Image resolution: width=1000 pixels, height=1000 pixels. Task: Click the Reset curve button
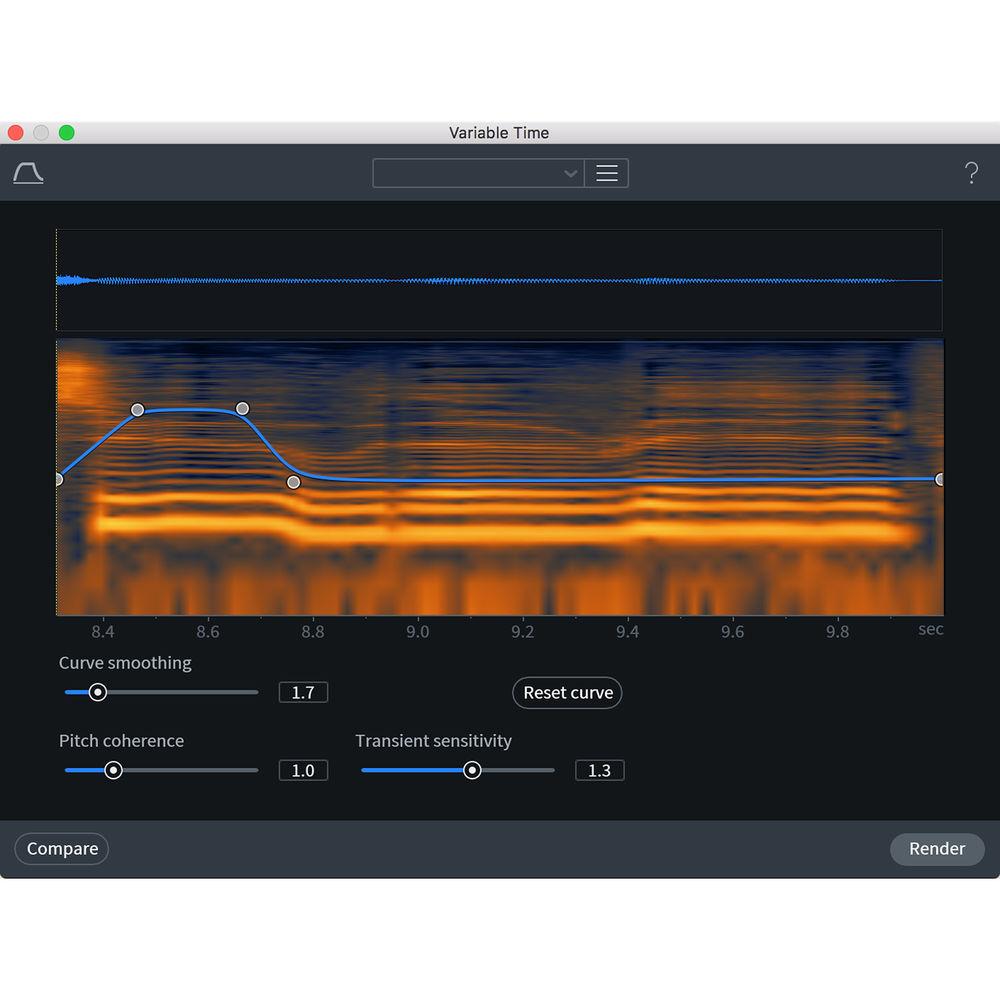[567, 692]
